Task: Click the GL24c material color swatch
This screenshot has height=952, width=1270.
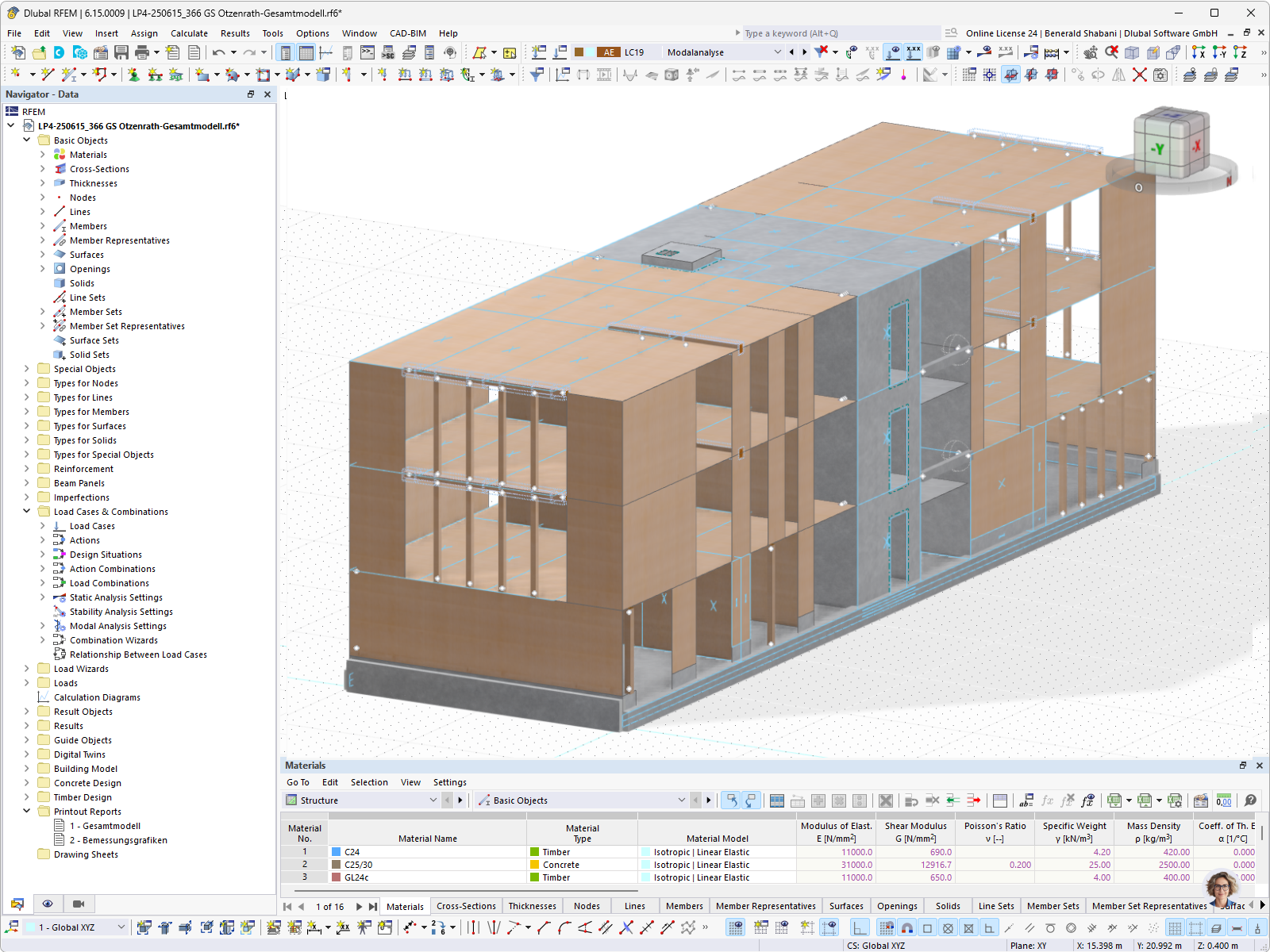Action: [337, 877]
